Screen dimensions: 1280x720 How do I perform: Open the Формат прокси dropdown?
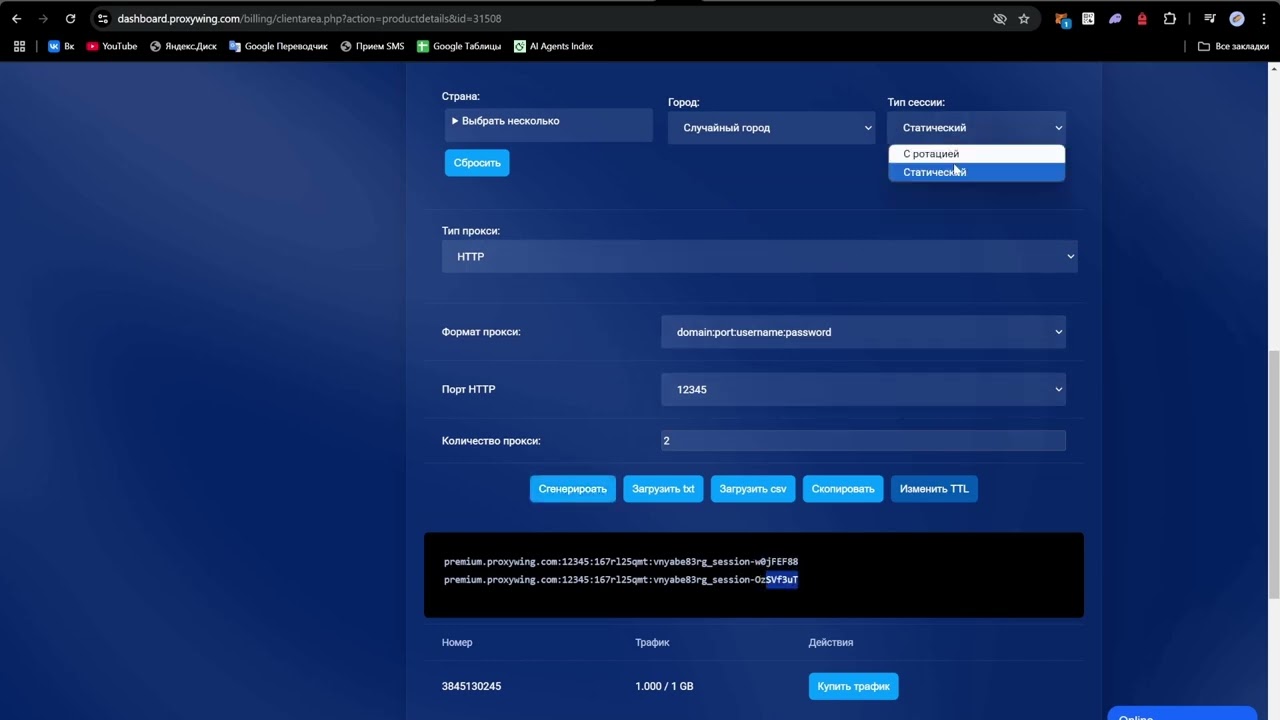[x=863, y=332]
